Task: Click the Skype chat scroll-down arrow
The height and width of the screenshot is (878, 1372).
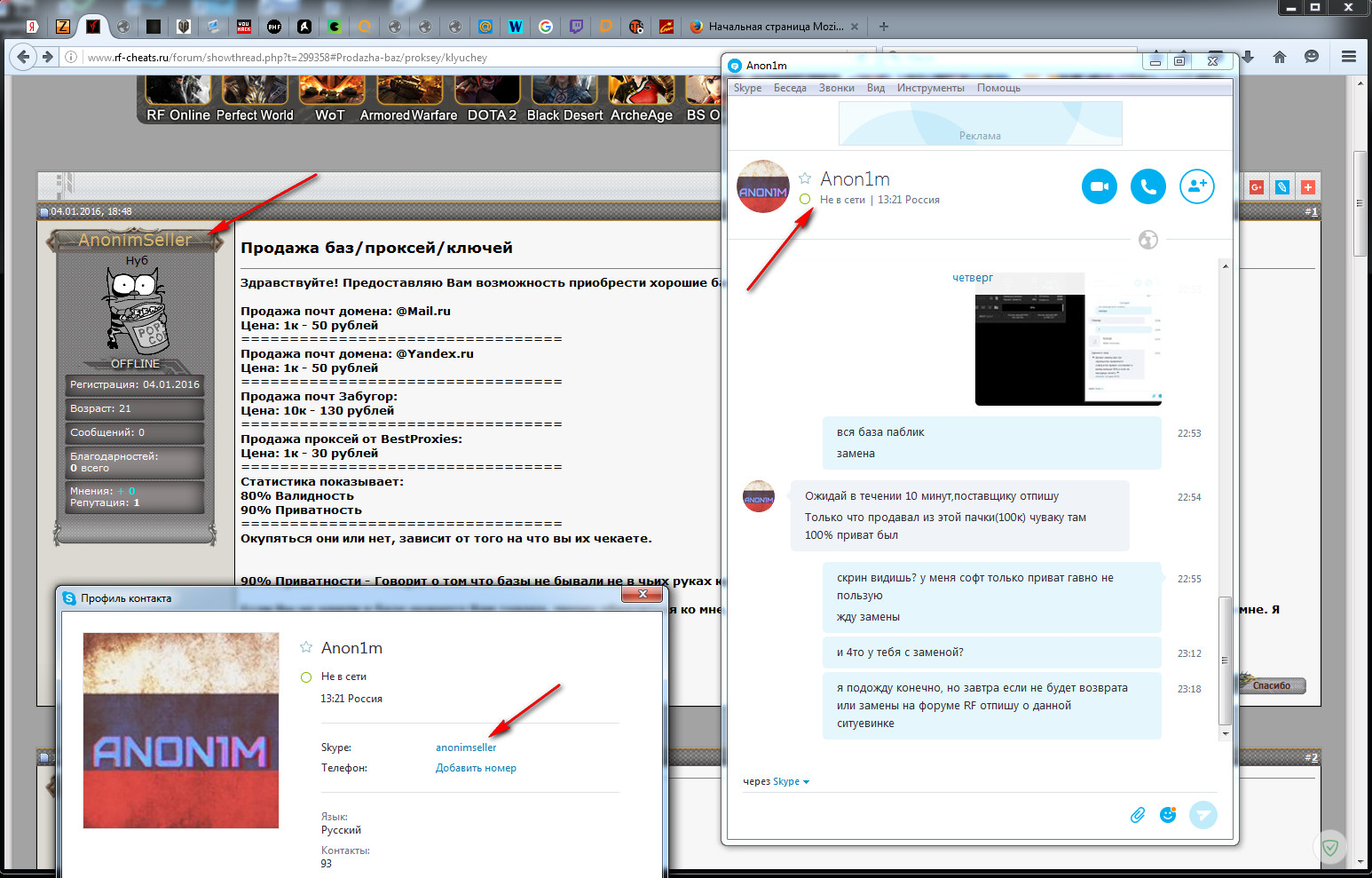Action: (1226, 734)
